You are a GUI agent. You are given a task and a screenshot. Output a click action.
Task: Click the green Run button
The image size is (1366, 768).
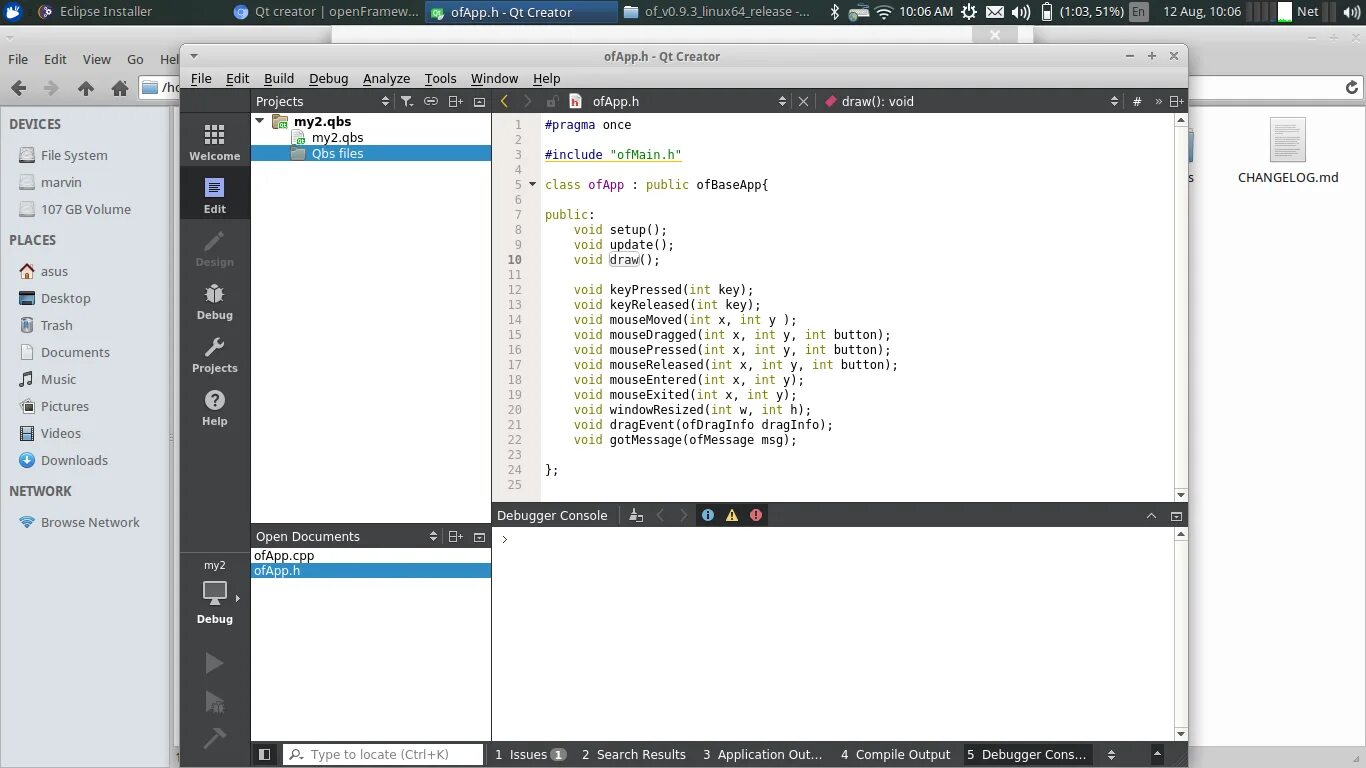coord(214,663)
